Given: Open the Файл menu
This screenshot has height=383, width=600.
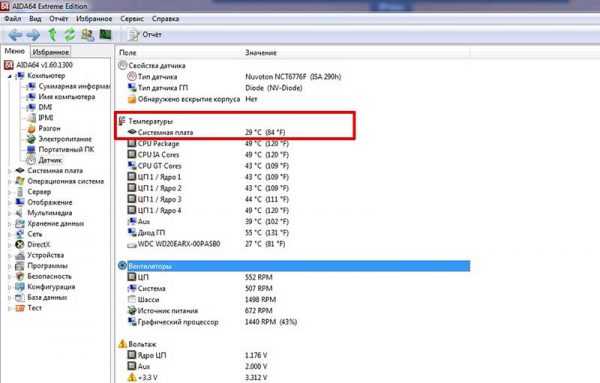Looking at the screenshot, I should (x=13, y=19).
